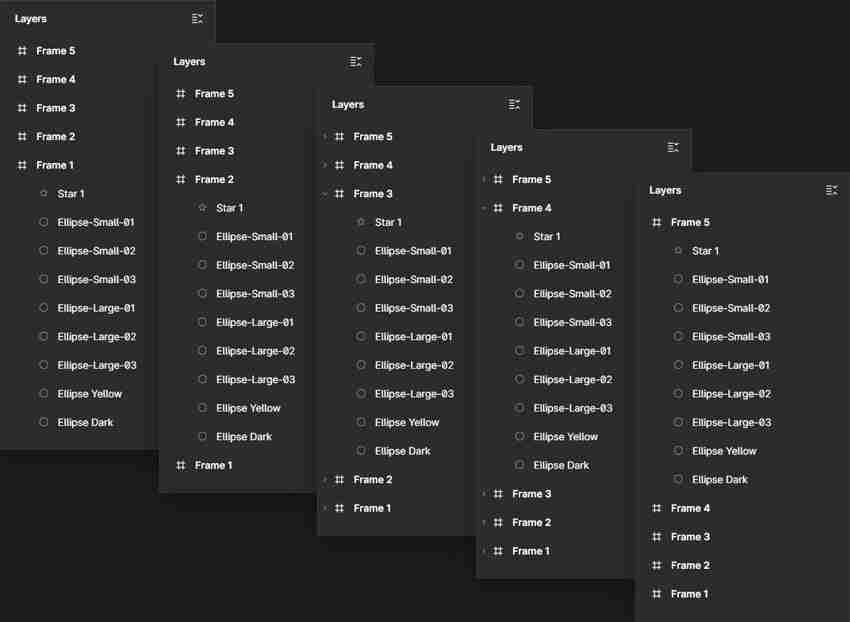Click collapse-all layers icon in second panel
Viewport: 850px width, 622px height.
(x=355, y=62)
